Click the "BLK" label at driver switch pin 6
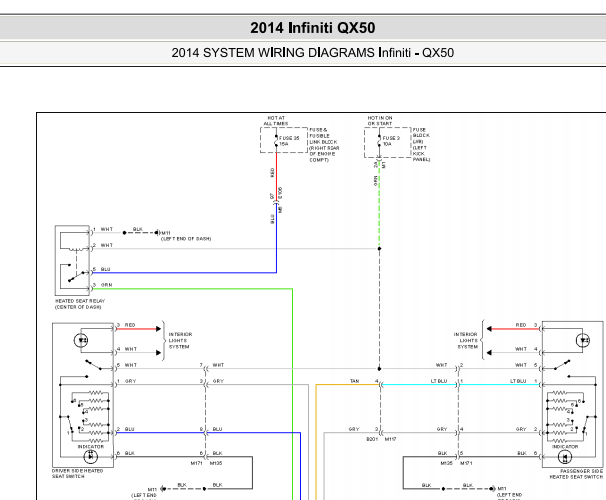 pyautogui.click(x=129, y=453)
